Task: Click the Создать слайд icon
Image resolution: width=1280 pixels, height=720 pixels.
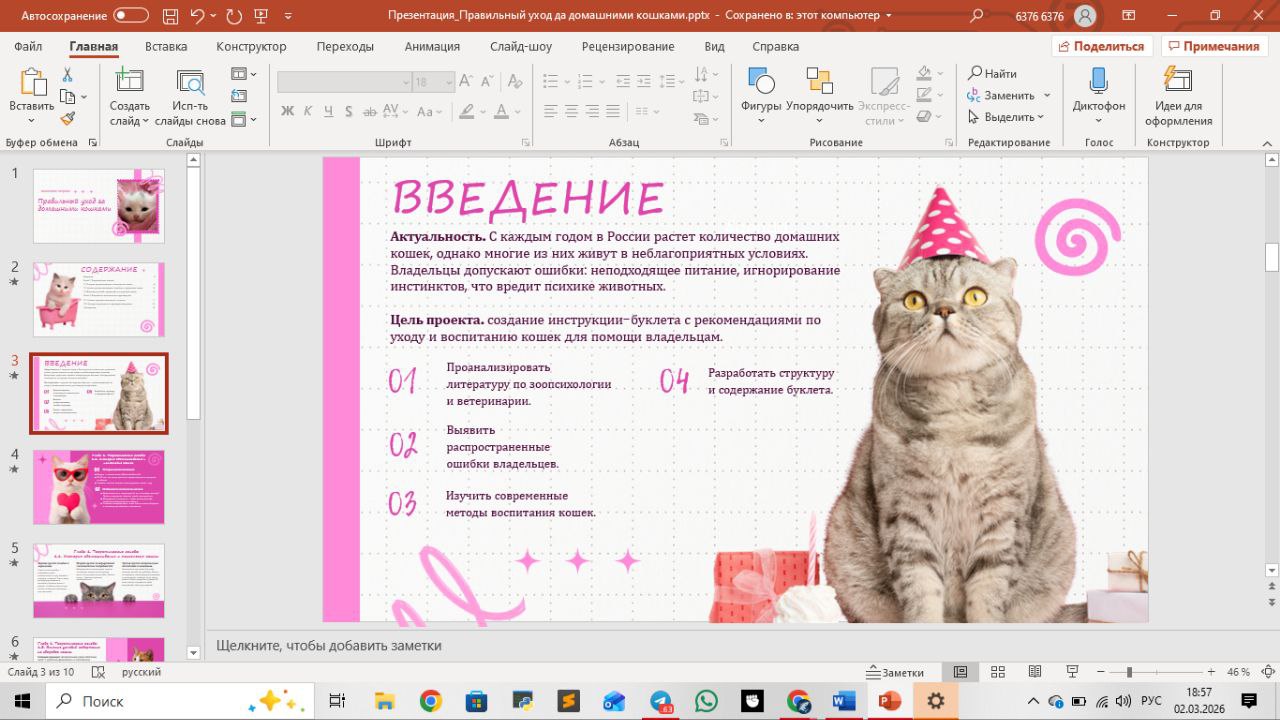Action: (x=129, y=81)
